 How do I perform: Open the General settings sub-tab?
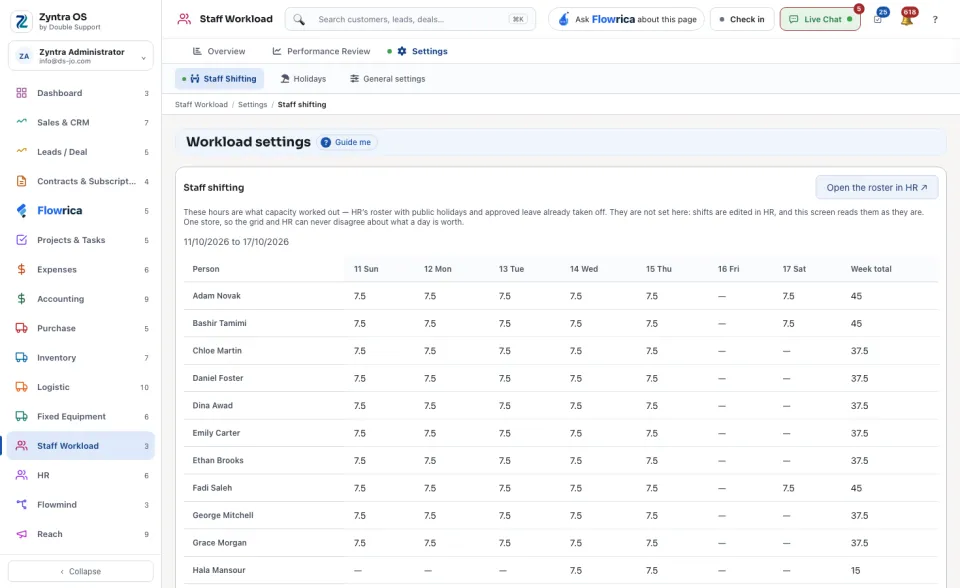click(388, 78)
